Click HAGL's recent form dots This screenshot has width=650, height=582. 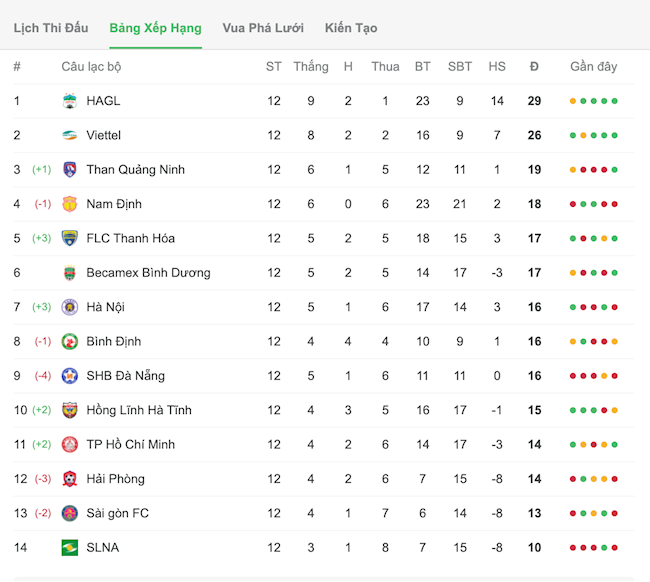point(594,101)
